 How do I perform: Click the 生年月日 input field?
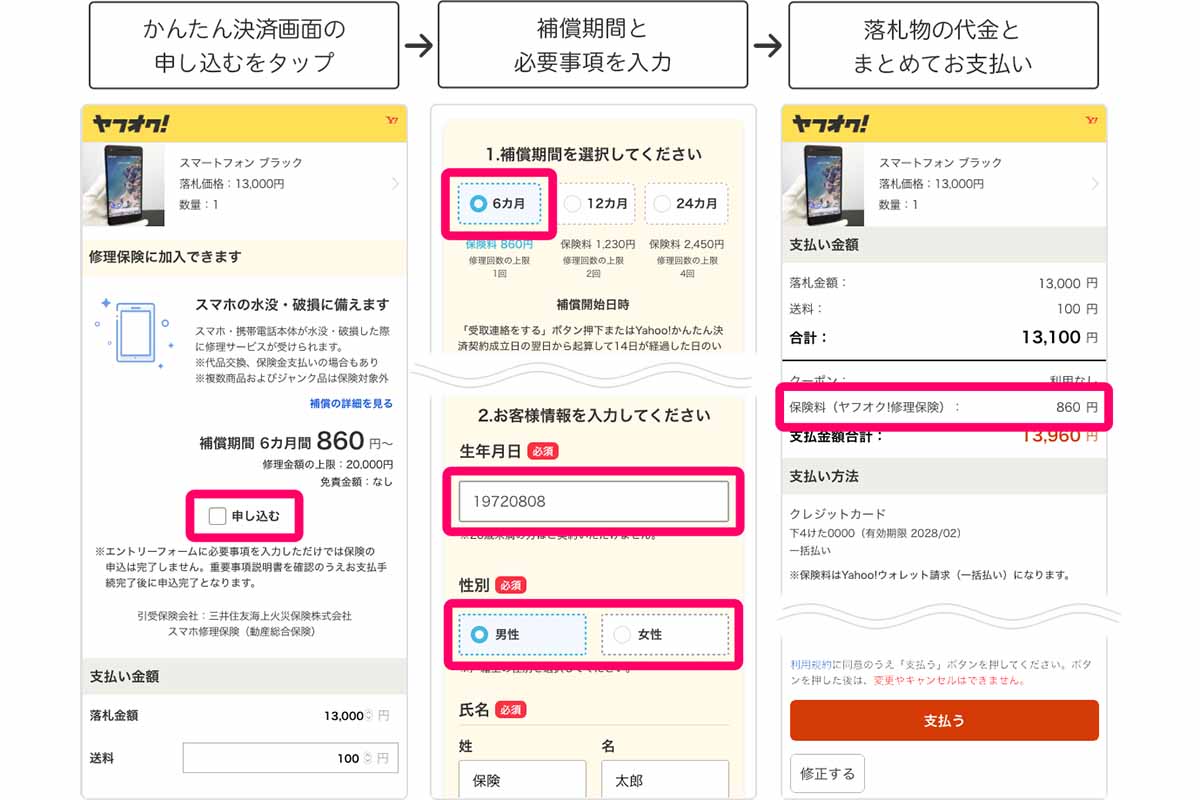[593, 501]
